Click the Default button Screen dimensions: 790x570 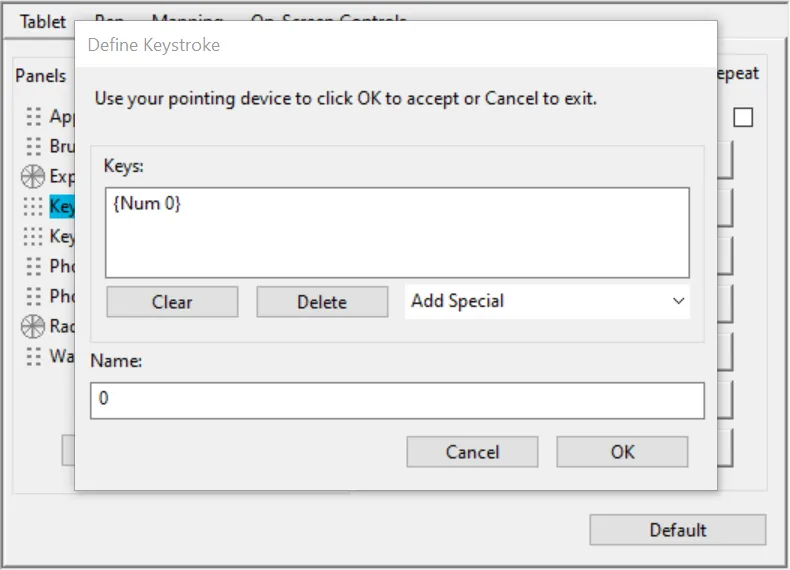coord(677,530)
